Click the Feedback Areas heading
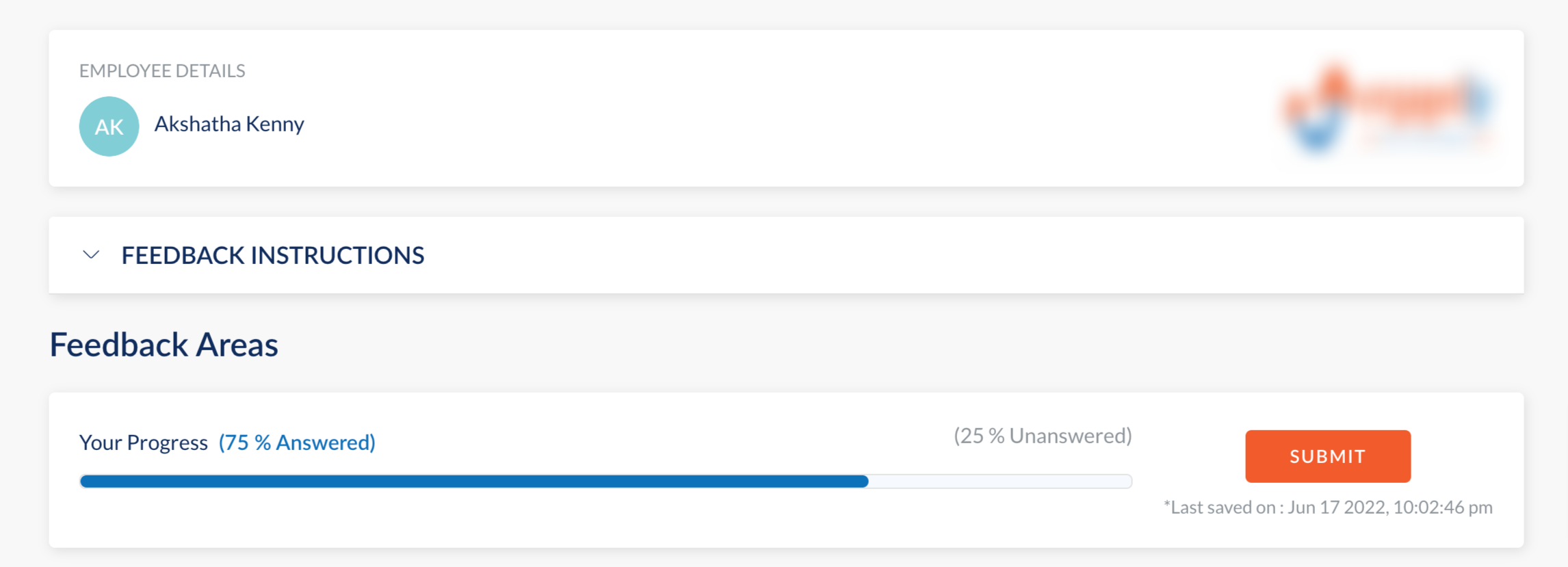The height and width of the screenshot is (567, 1568). pos(164,345)
